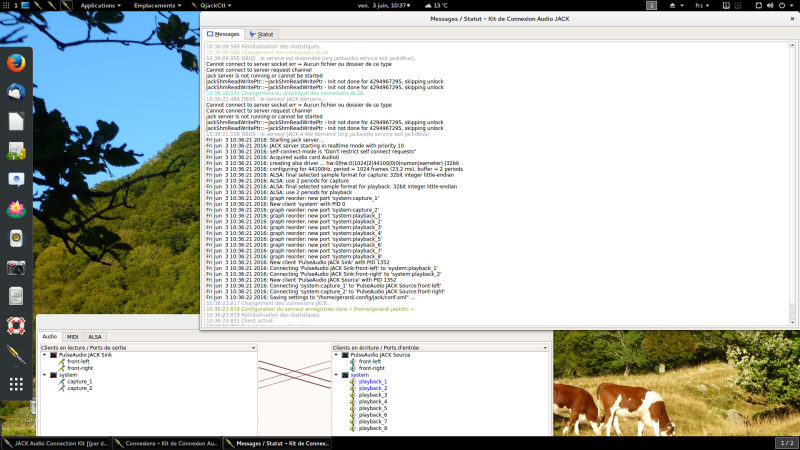Open Firefox from the dock
Screen dimensions: 800x450
tap(17, 62)
